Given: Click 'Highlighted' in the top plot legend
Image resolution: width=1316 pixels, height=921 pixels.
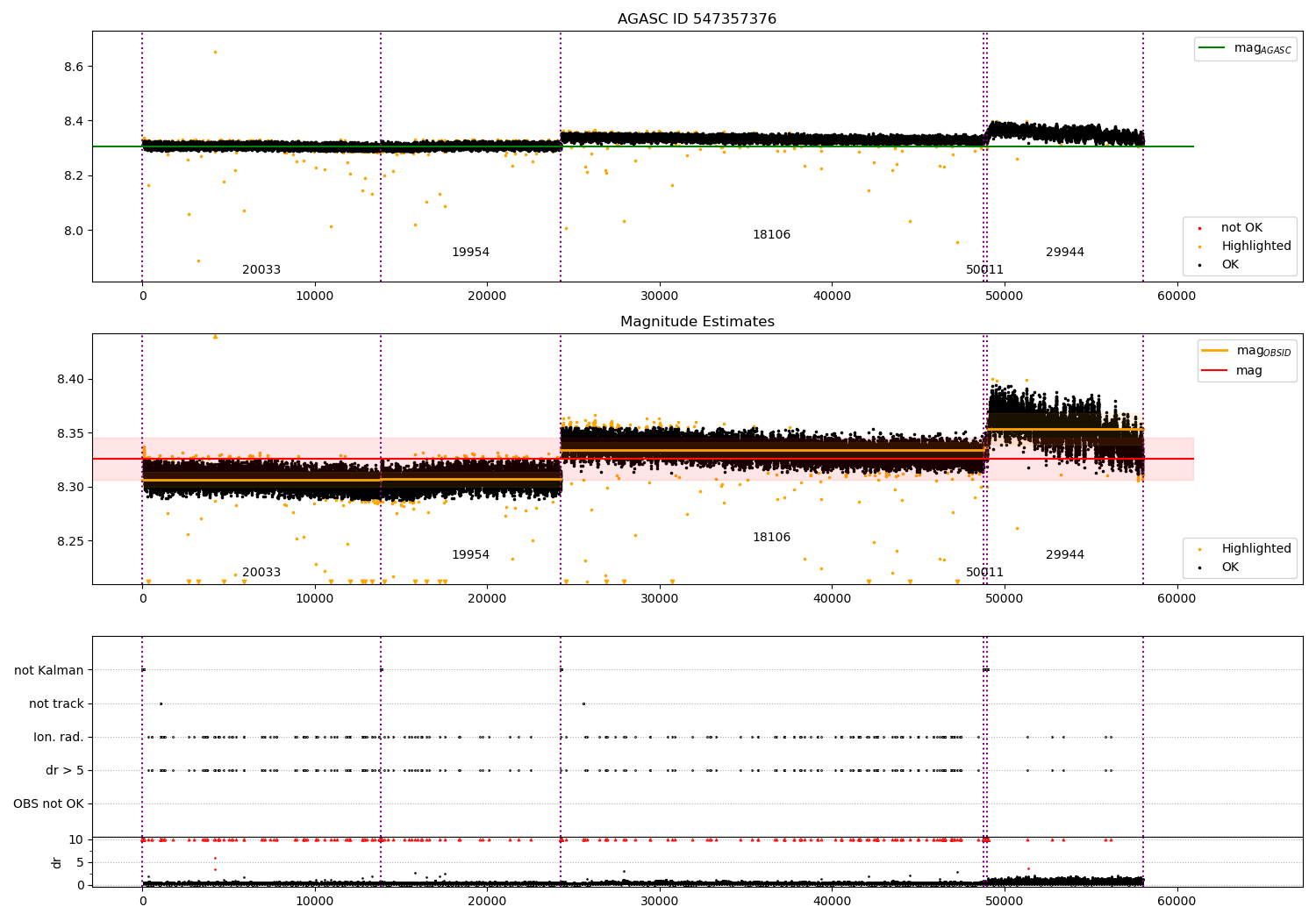Looking at the screenshot, I should click(1256, 246).
